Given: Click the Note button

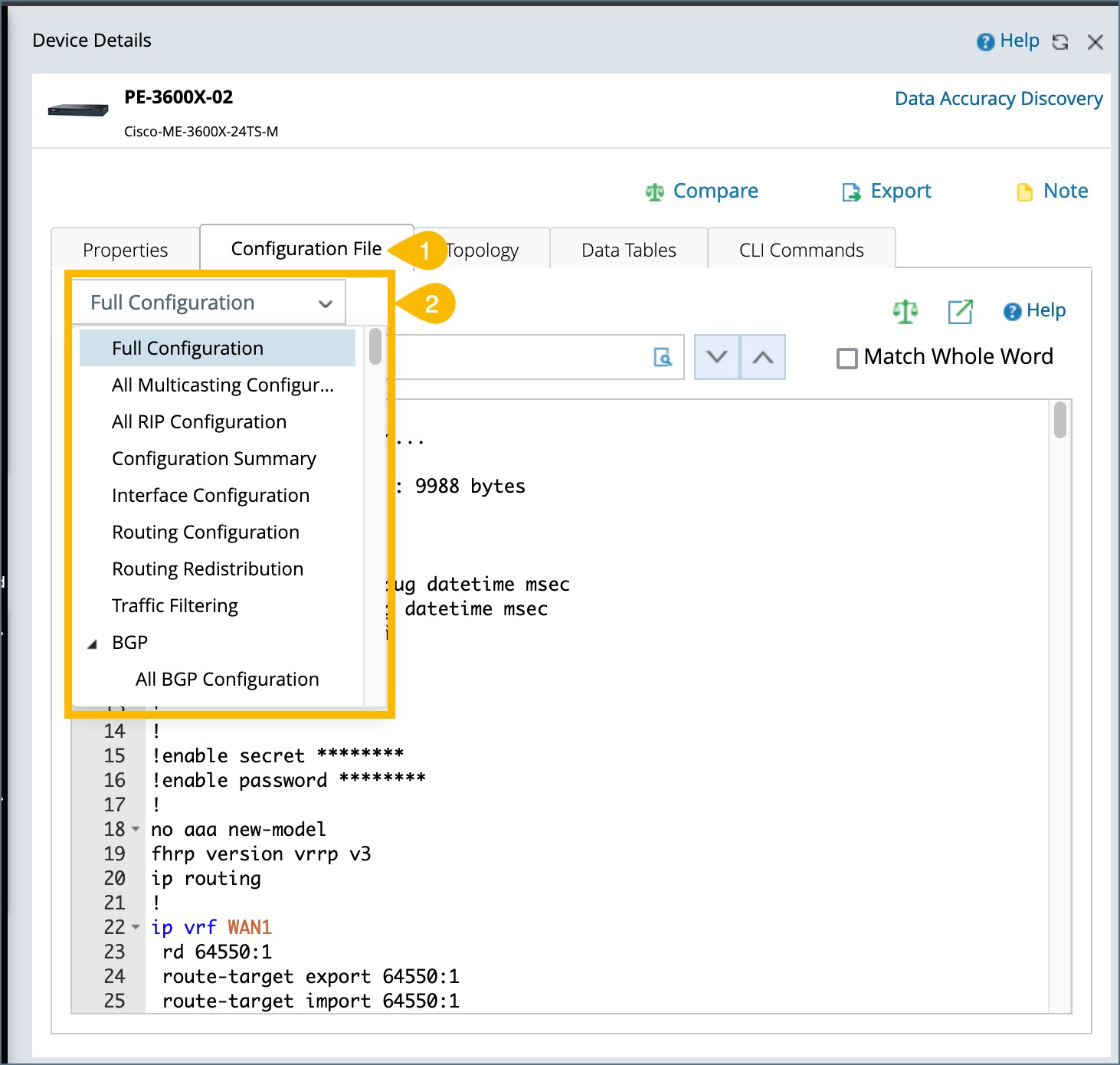Looking at the screenshot, I should coord(1053,192).
